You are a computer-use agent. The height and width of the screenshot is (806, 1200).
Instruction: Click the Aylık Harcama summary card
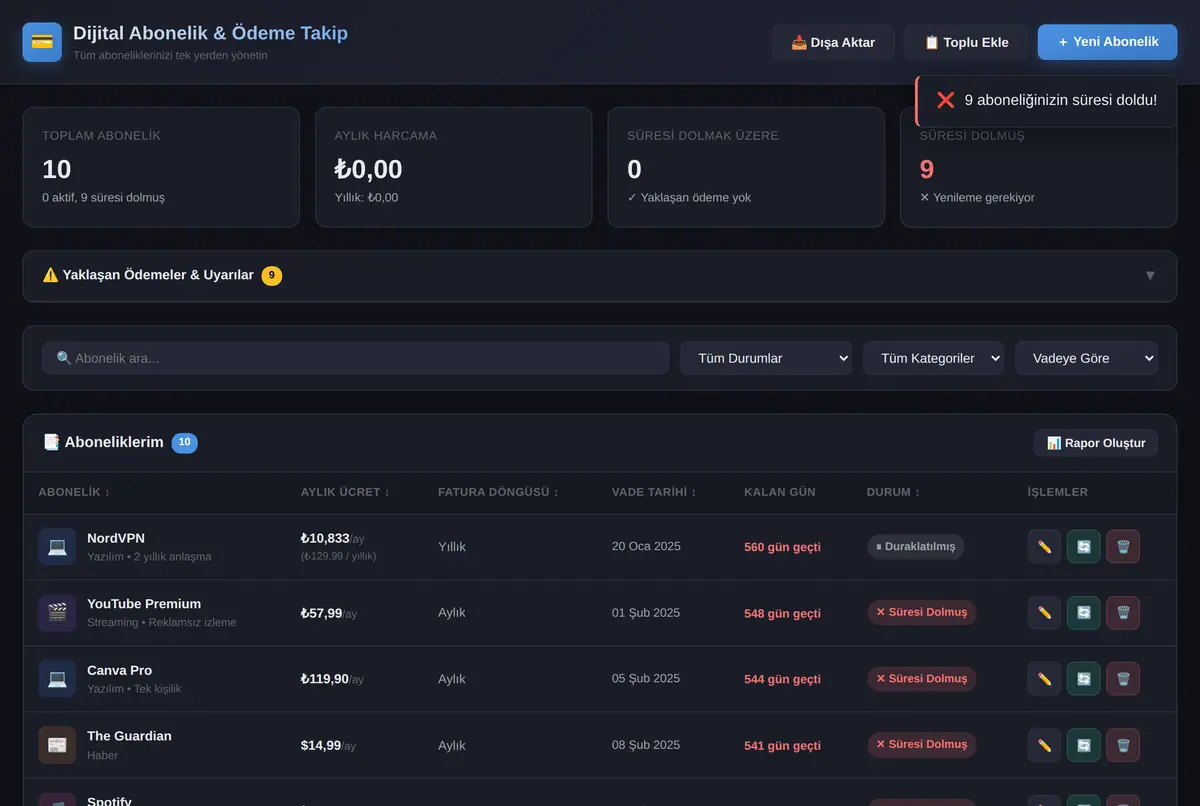pos(453,167)
